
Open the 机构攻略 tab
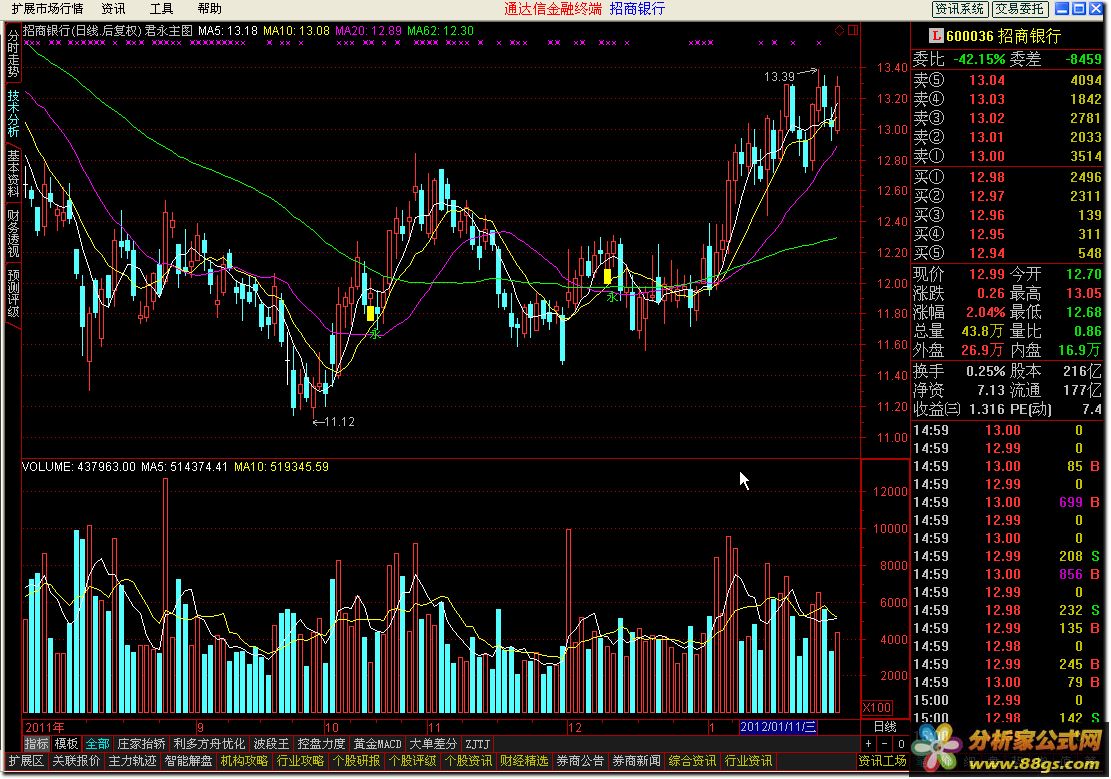click(244, 761)
